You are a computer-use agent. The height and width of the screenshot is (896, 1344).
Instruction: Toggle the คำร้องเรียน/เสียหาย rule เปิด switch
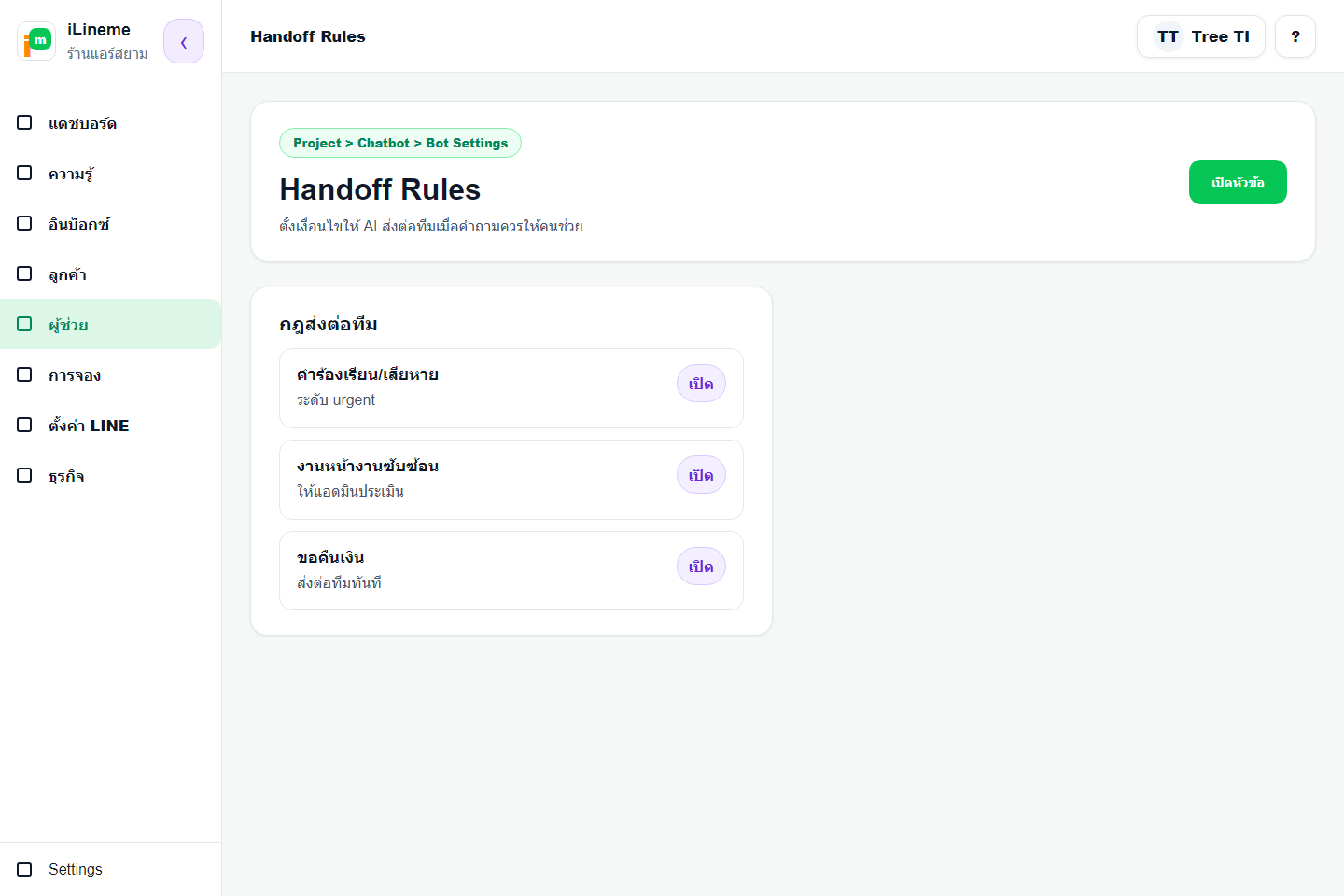pyautogui.click(x=701, y=384)
